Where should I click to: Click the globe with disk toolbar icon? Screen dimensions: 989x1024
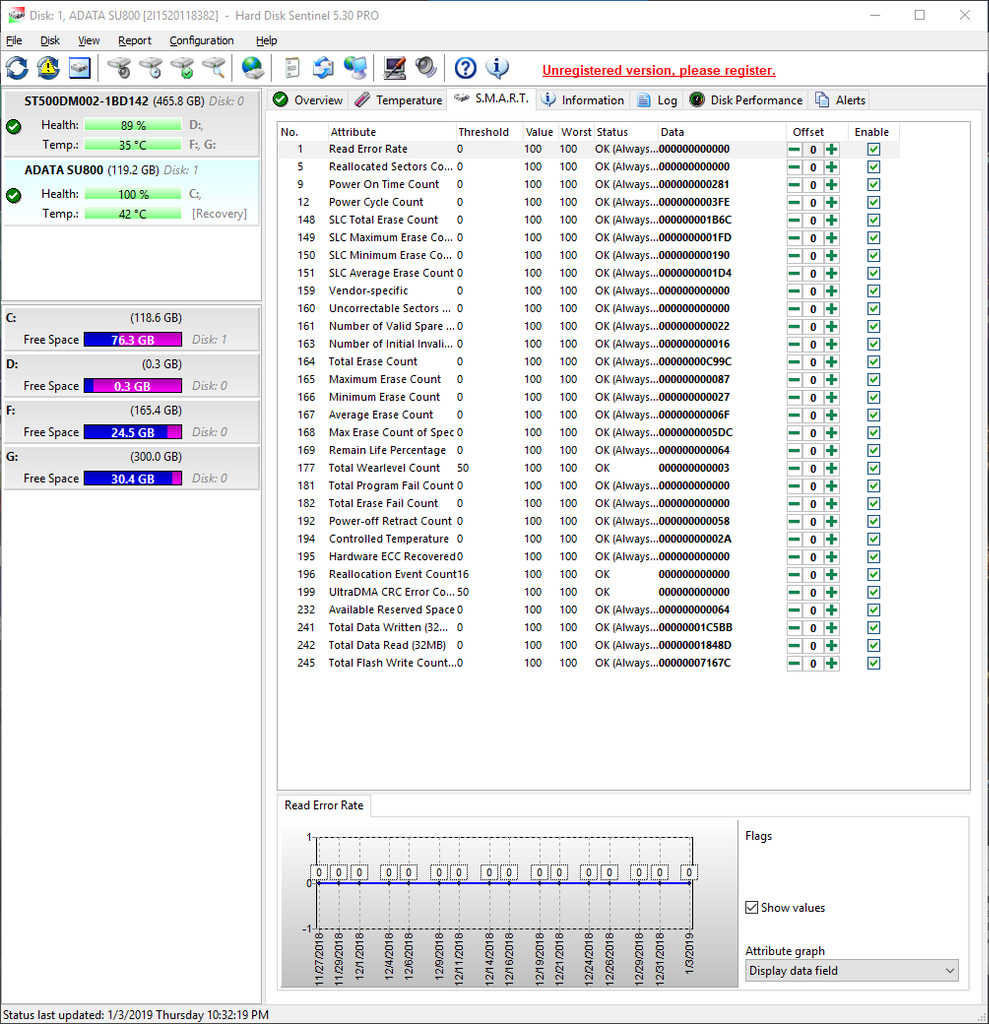coord(253,68)
